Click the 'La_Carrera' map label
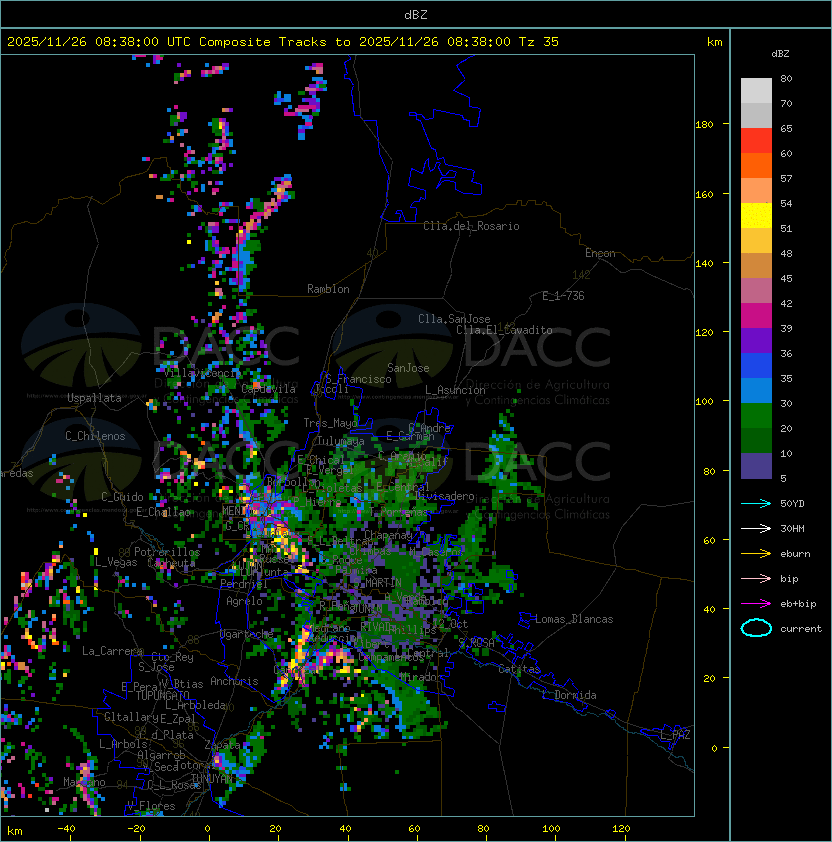This screenshot has height=842, width=832. point(113,651)
